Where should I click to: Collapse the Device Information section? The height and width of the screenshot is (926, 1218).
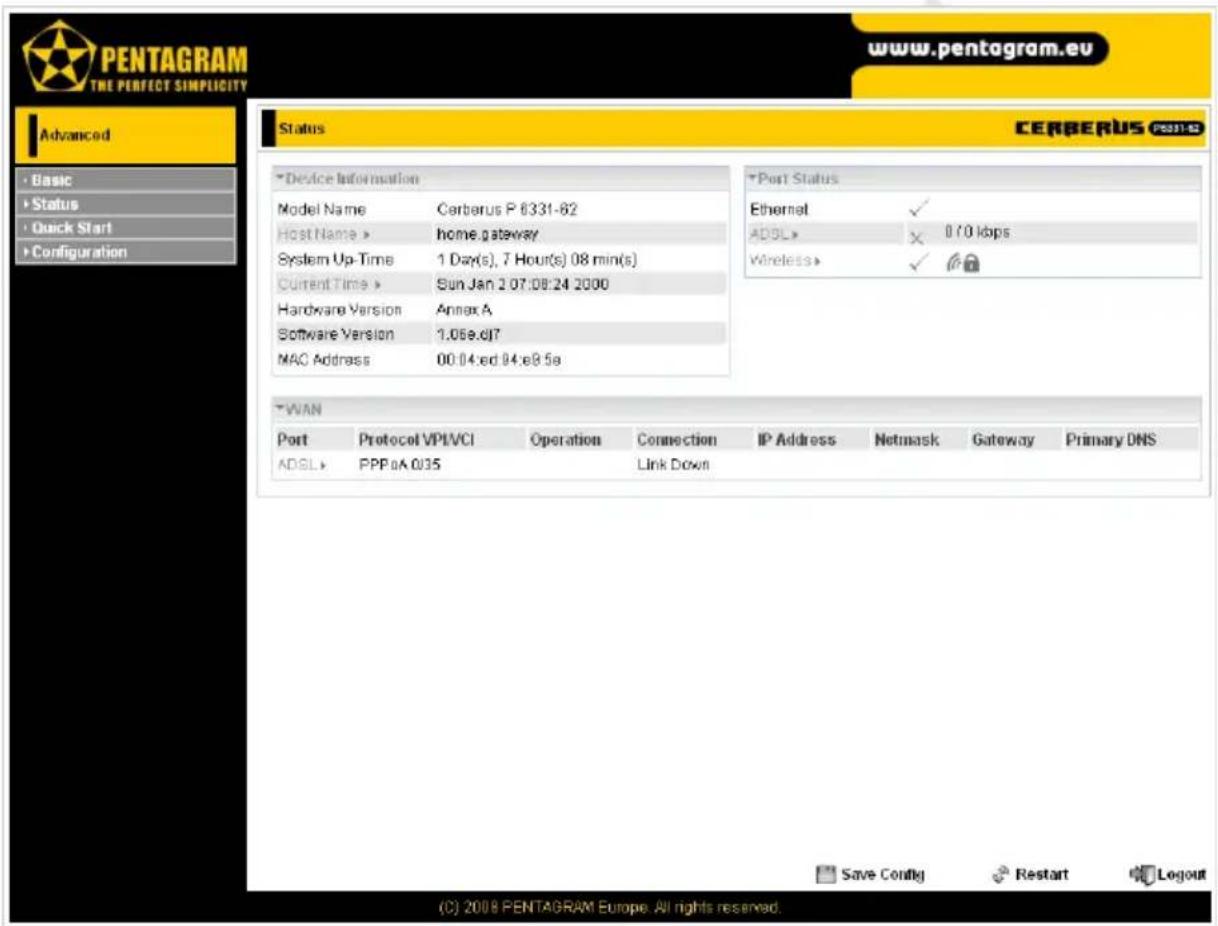point(346,179)
